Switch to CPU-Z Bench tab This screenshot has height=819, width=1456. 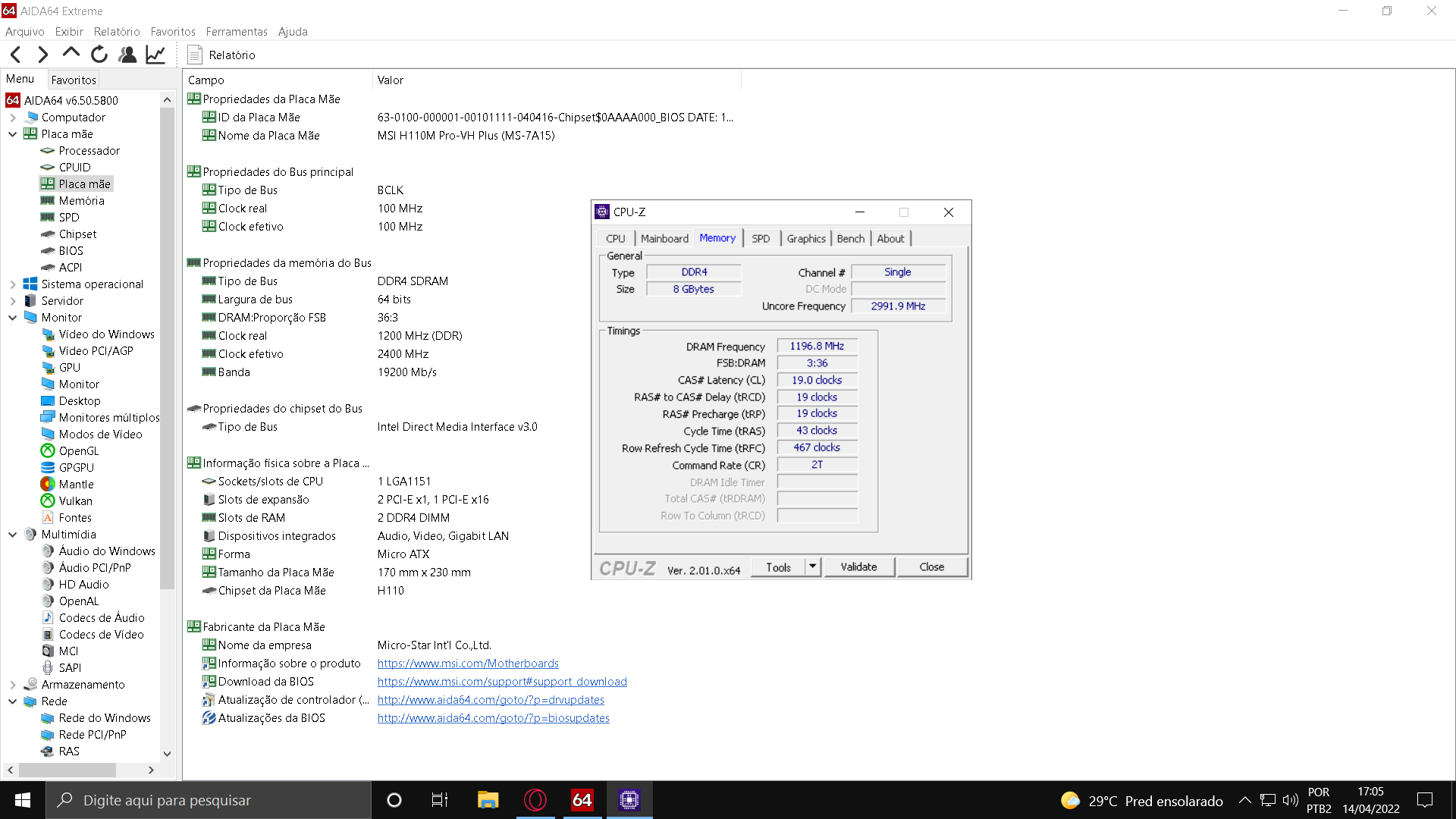[851, 238]
